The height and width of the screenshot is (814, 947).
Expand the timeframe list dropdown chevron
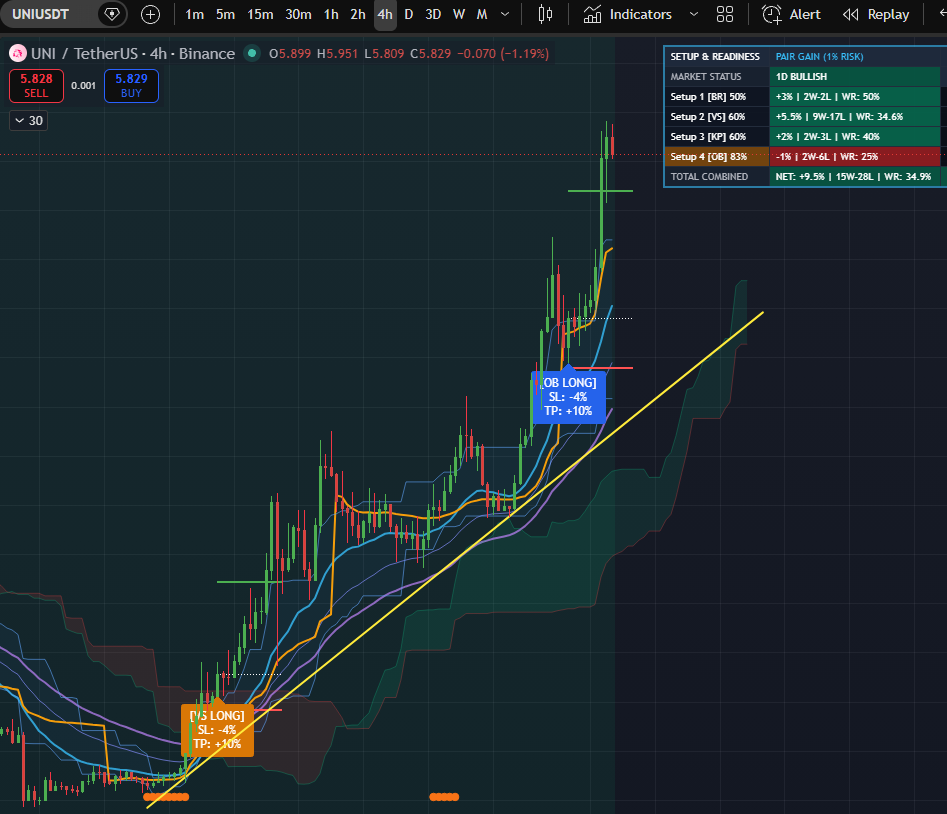[505, 14]
